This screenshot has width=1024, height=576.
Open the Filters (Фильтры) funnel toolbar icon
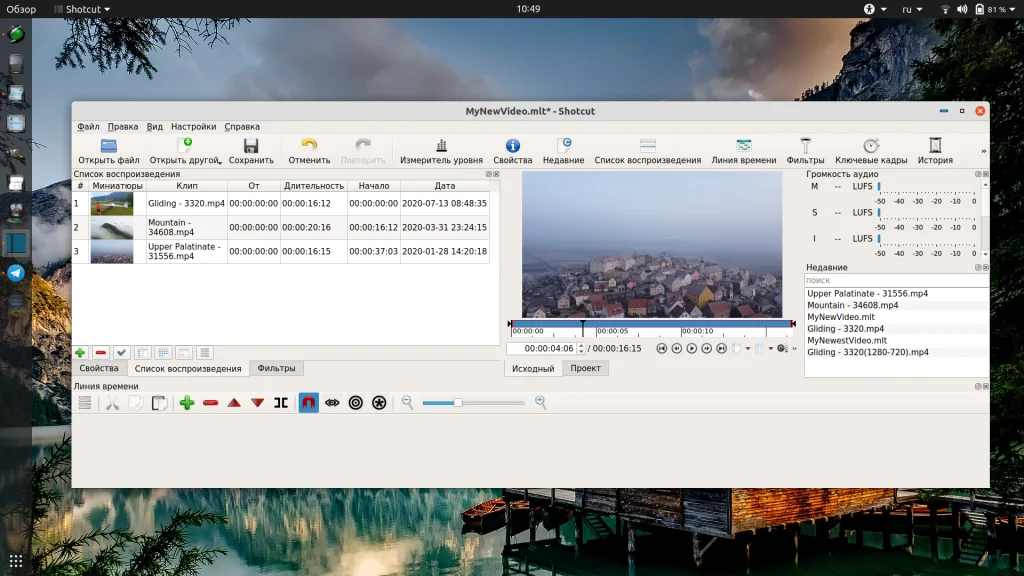805,146
